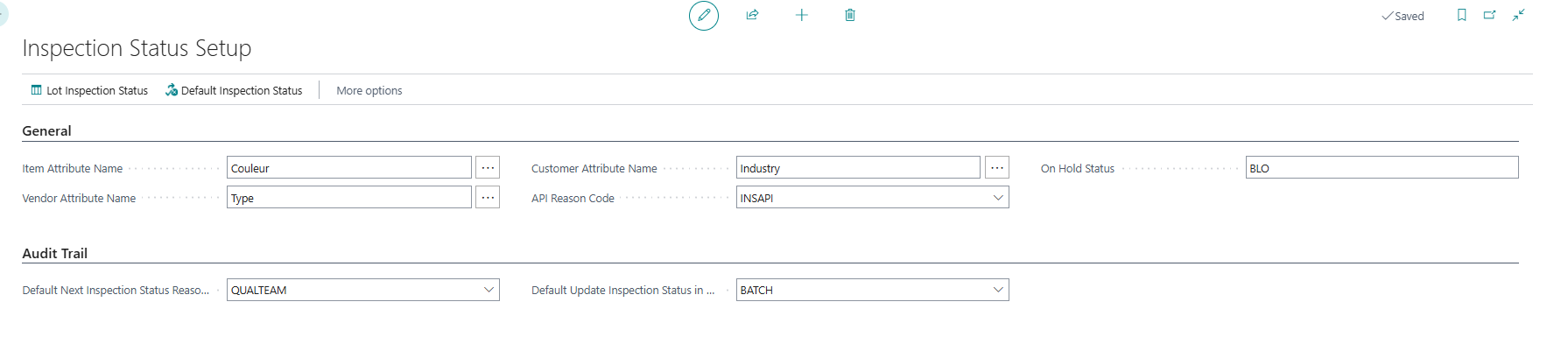Image resolution: width=1568 pixels, height=351 pixels.
Task: Open lookup ellipsis for Customer Attribute Name
Action: 996,168
